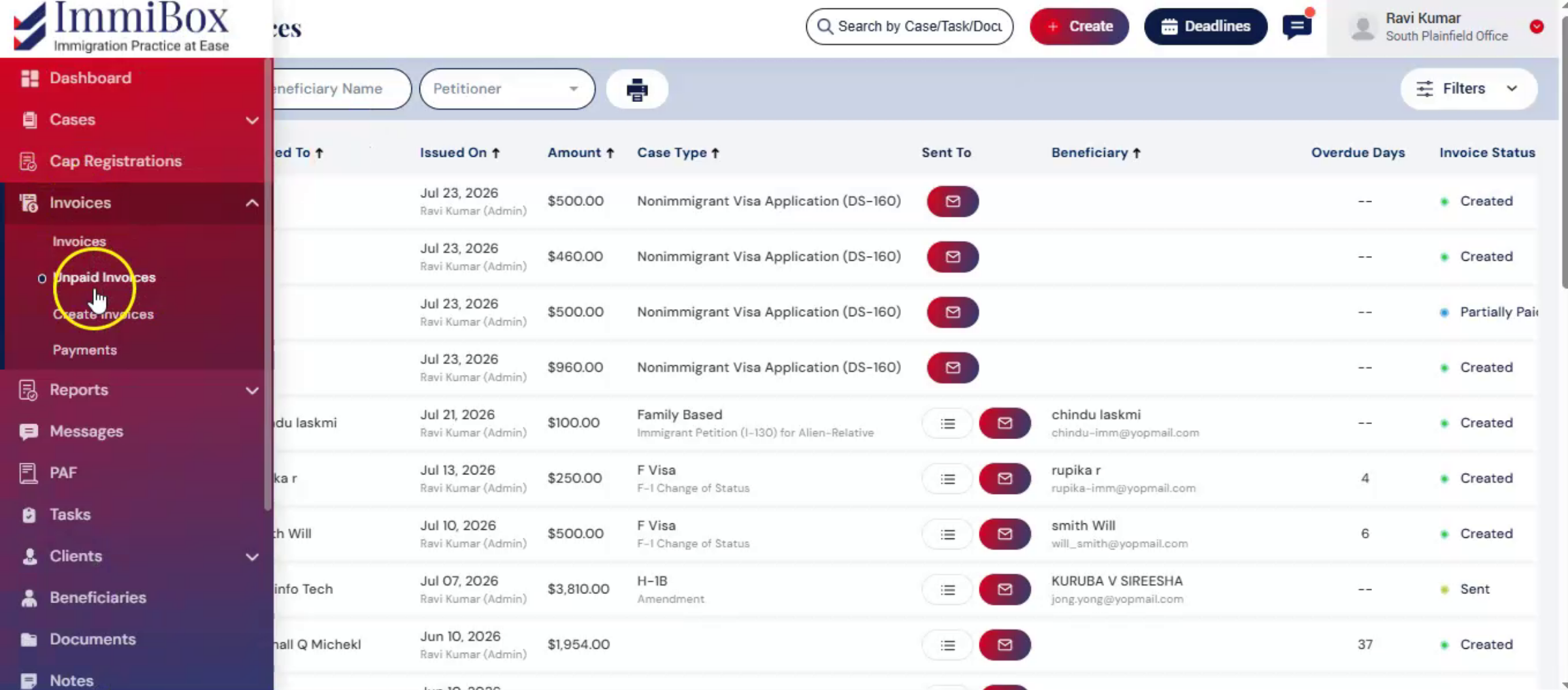This screenshot has width=1568, height=690.
Task: Open the Ravi Kumar profile dropdown arrow
Action: pyautogui.click(x=1537, y=27)
